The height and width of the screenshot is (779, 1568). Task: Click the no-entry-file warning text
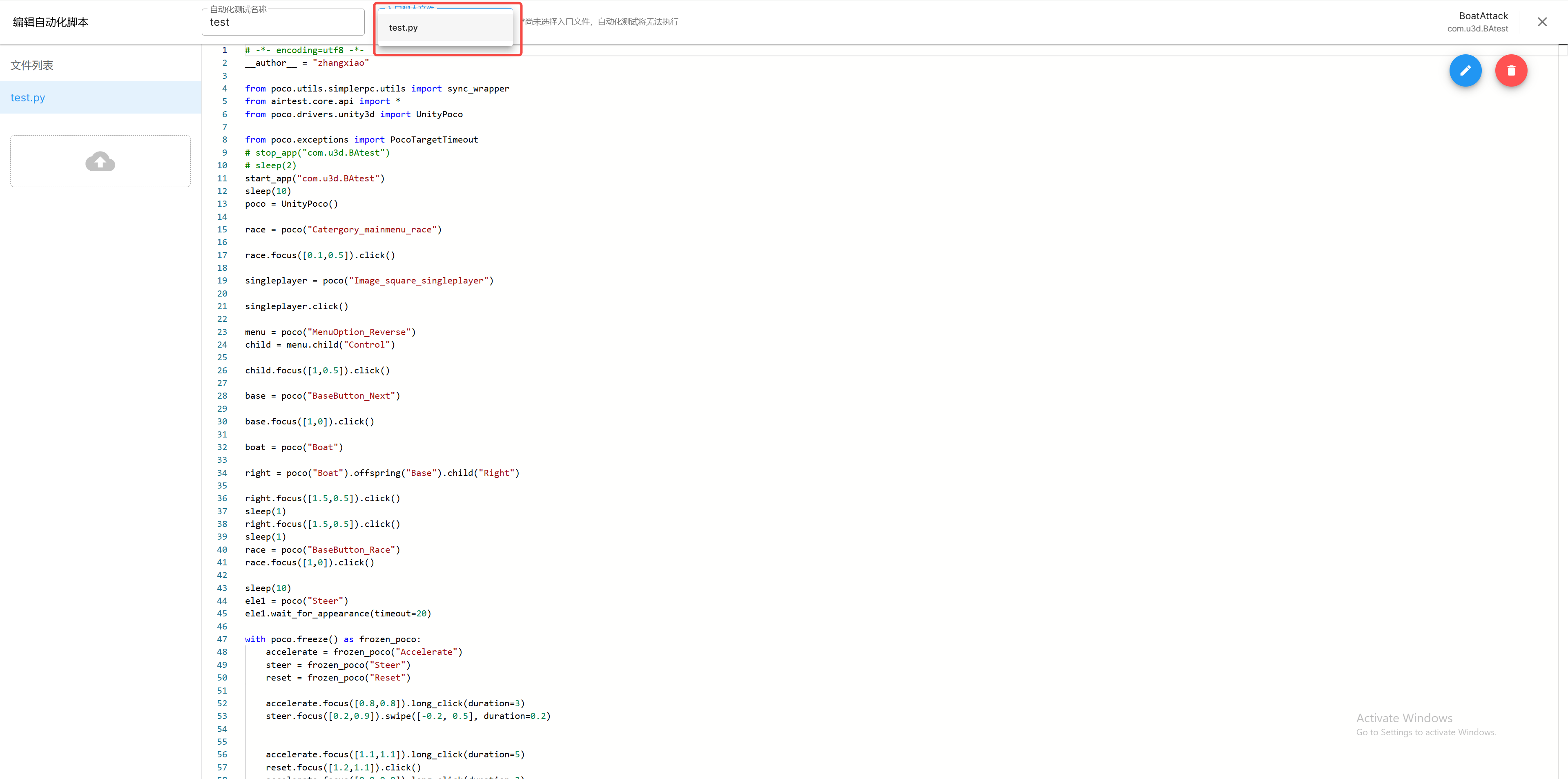coord(601,22)
